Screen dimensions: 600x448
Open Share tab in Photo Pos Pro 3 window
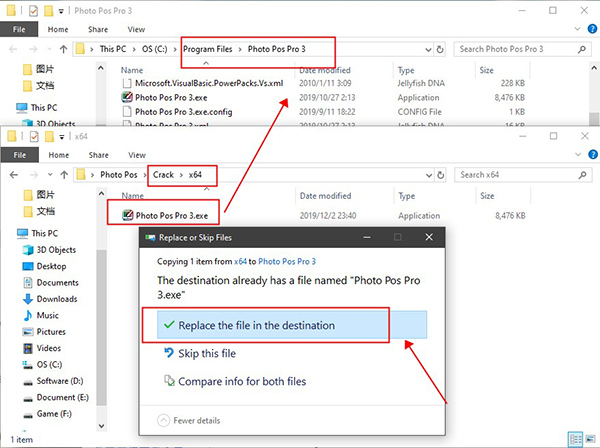[98, 29]
